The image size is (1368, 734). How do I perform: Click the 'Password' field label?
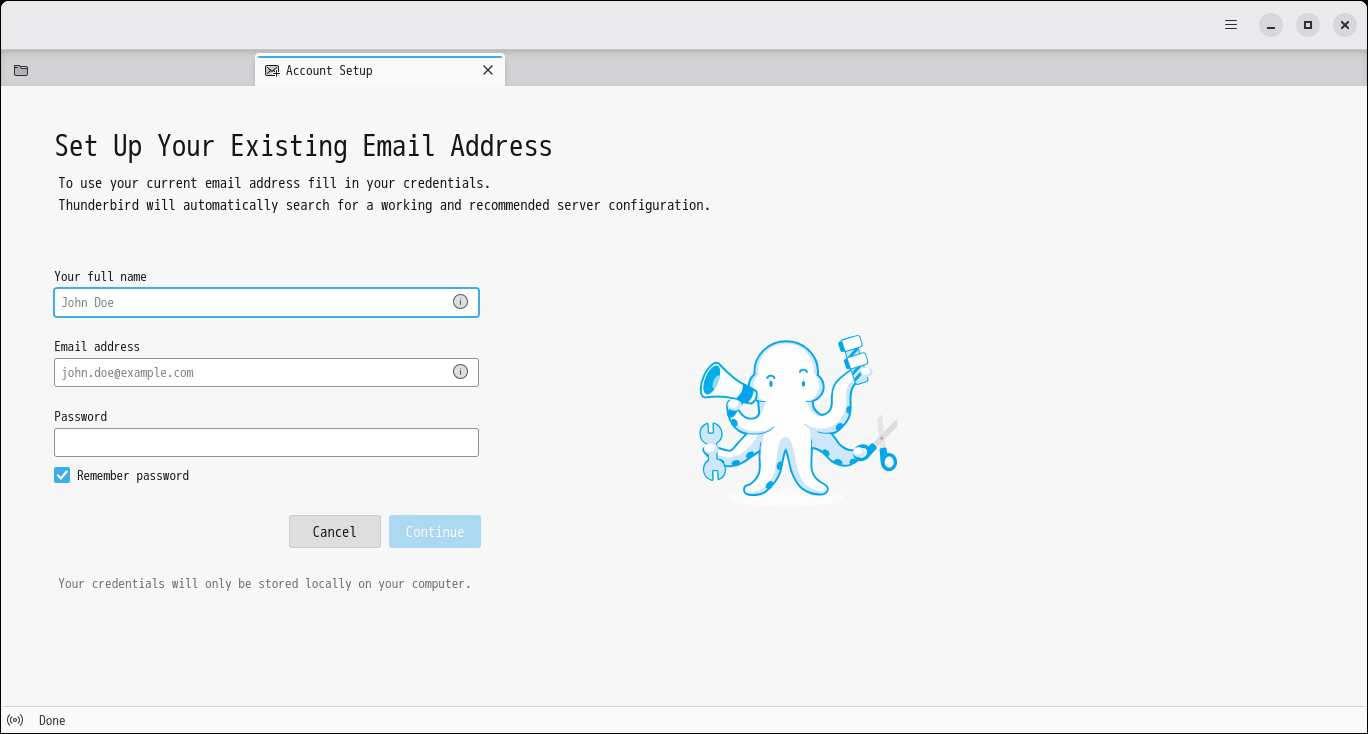click(x=80, y=417)
